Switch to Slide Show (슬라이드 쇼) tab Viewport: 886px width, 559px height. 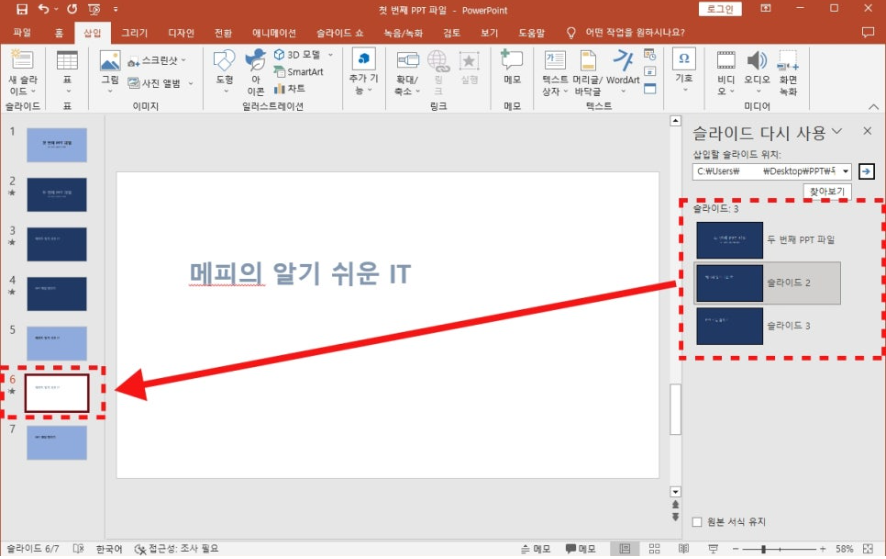click(x=340, y=32)
